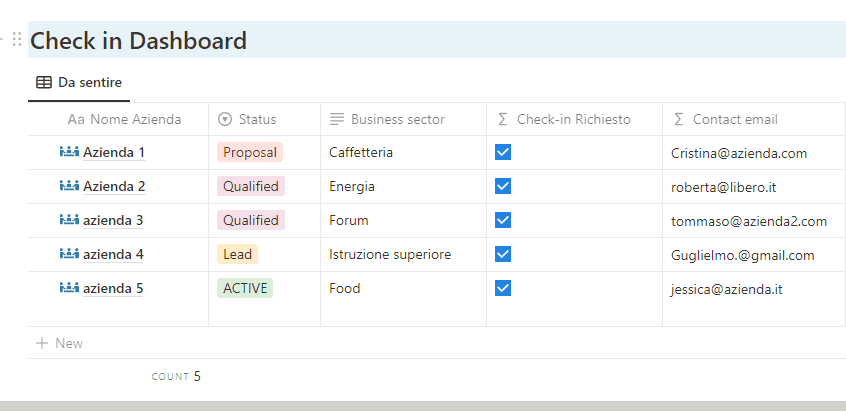Open the Nome Azienda column header
846x413 pixels.
click(x=135, y=119)
